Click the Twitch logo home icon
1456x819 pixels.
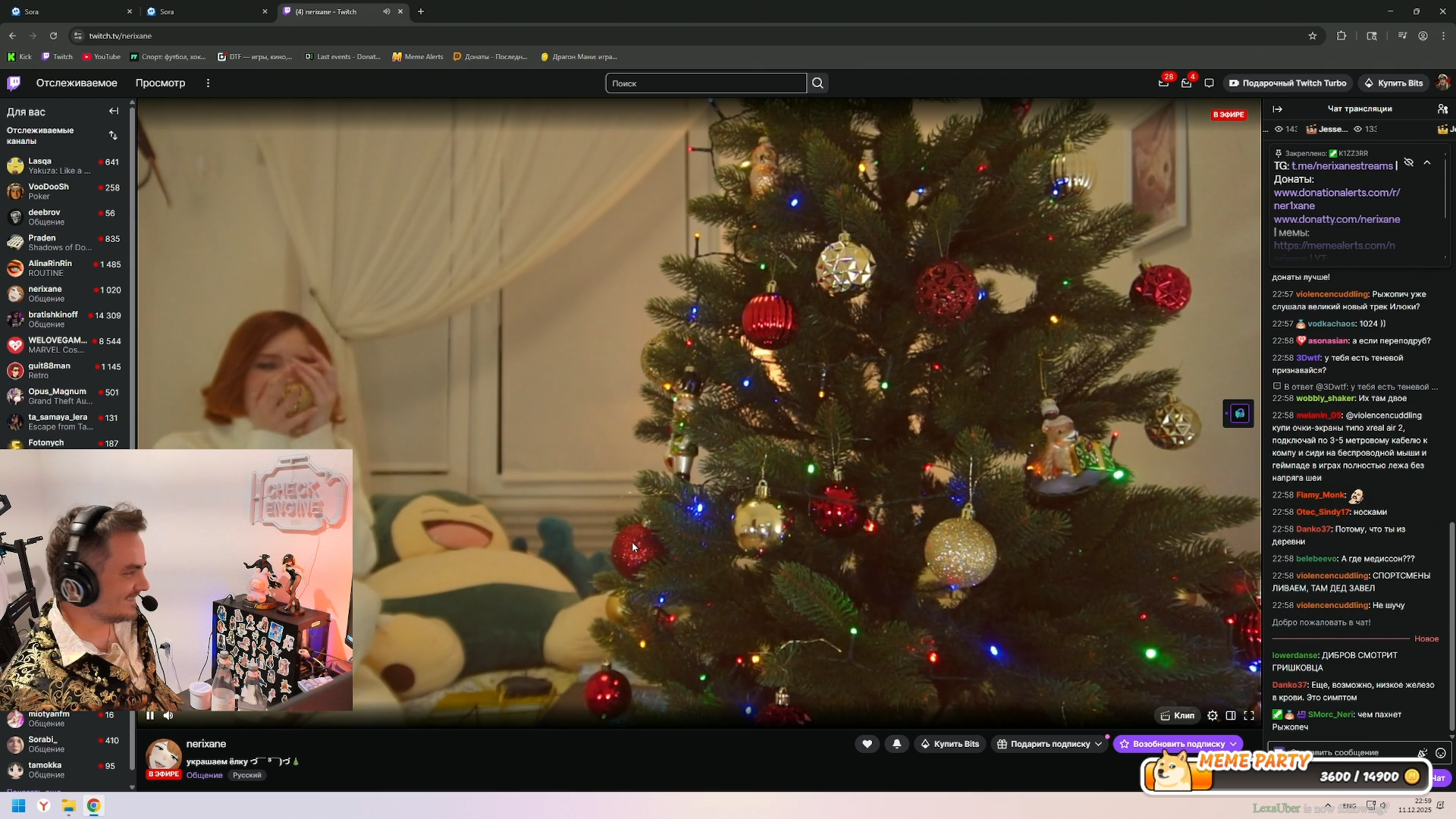coord(14,83)
